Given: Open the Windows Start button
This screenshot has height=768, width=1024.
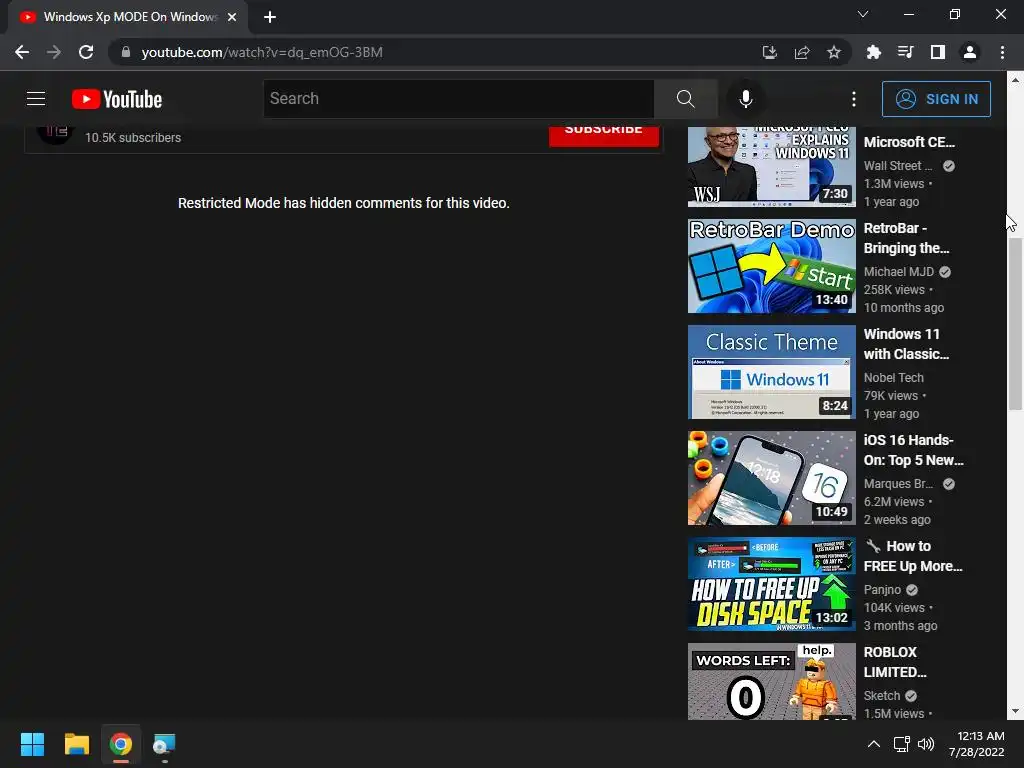Looking at the screenshot, I should coord(32,744).
